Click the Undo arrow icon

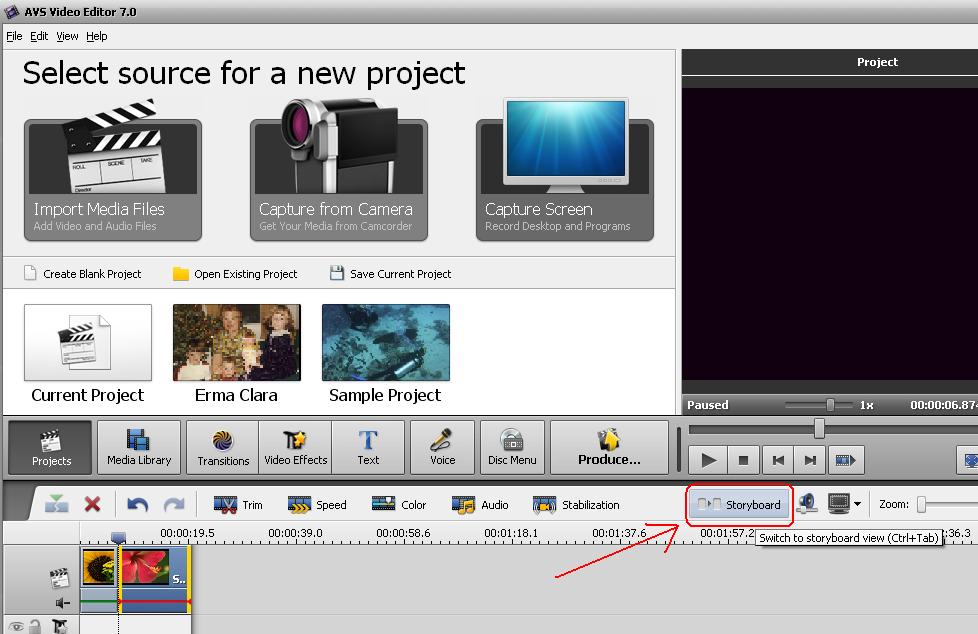tap(137, 504)
